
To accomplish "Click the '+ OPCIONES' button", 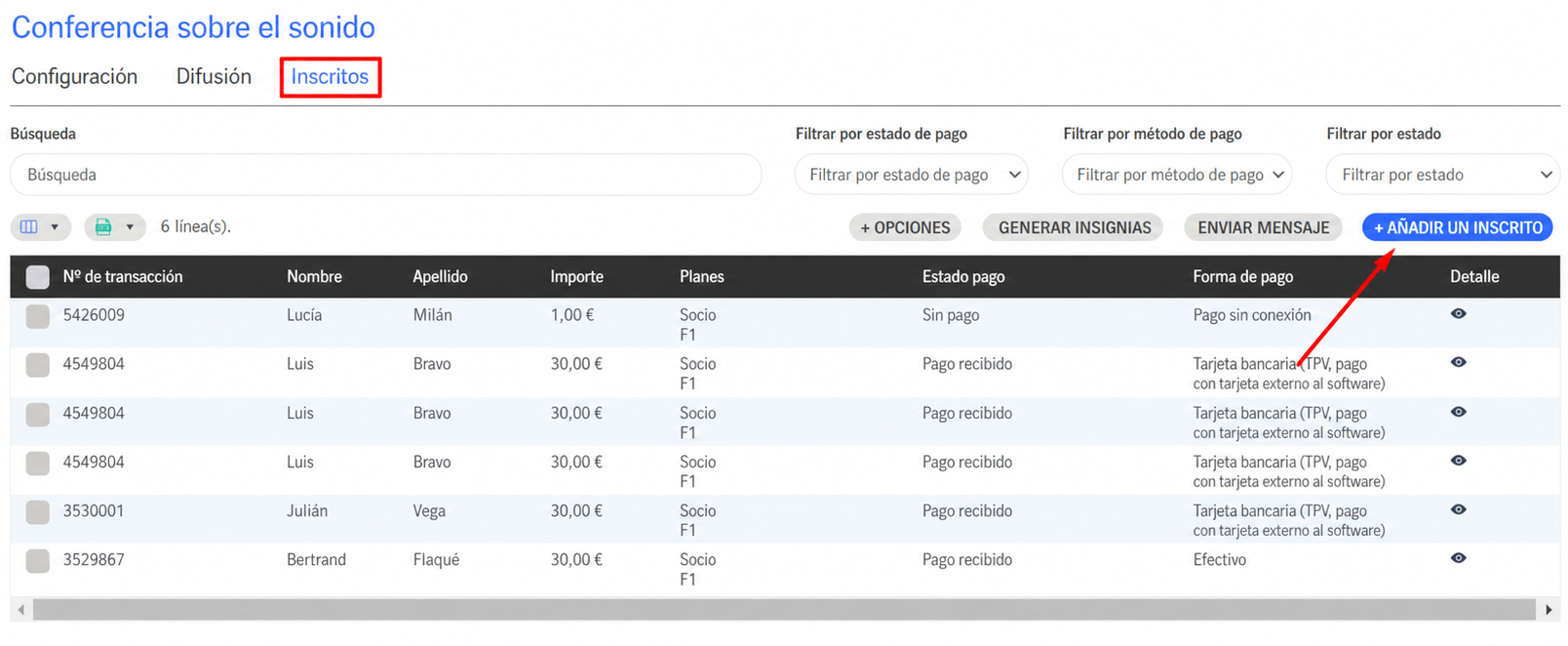I will 905,227.
